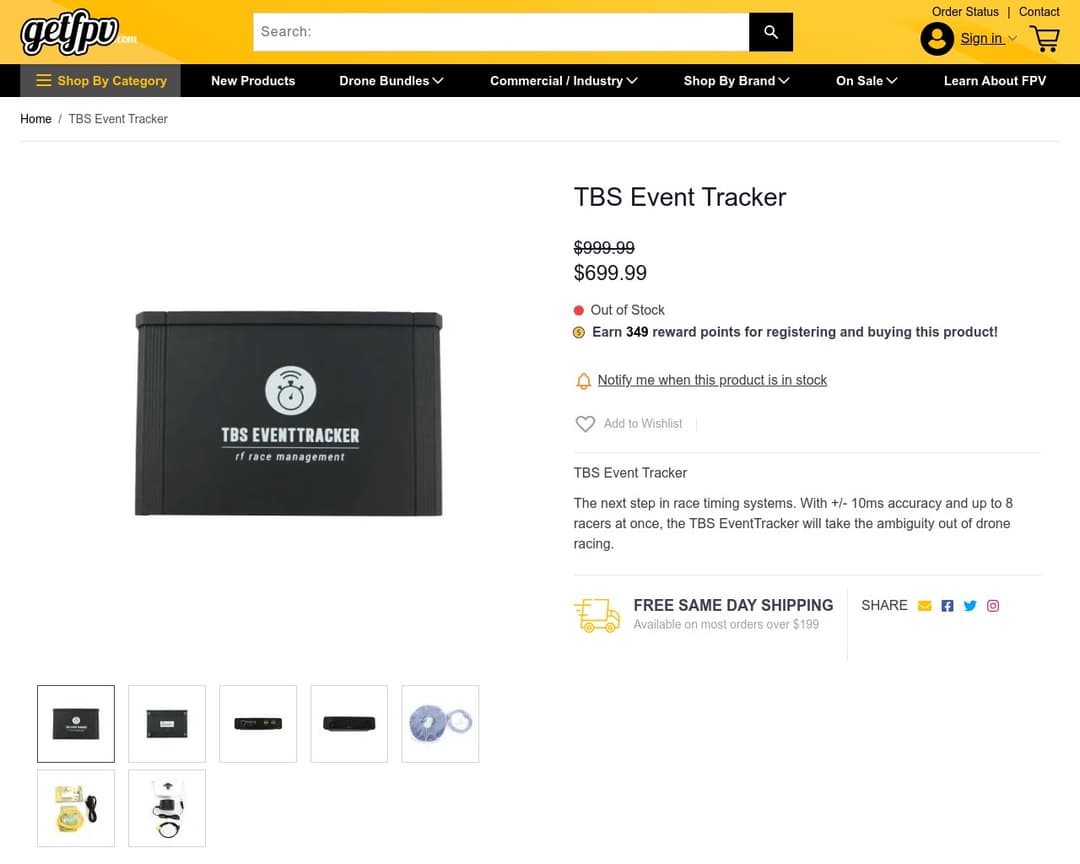
Task: Open the shopping cart icon
Action: [1044, 38]
